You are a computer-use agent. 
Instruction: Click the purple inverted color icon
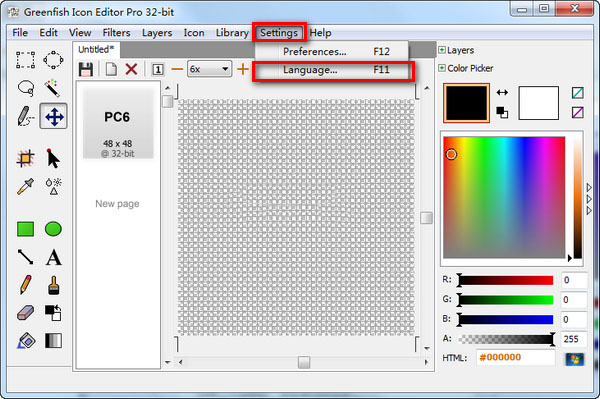coord(578,112)
